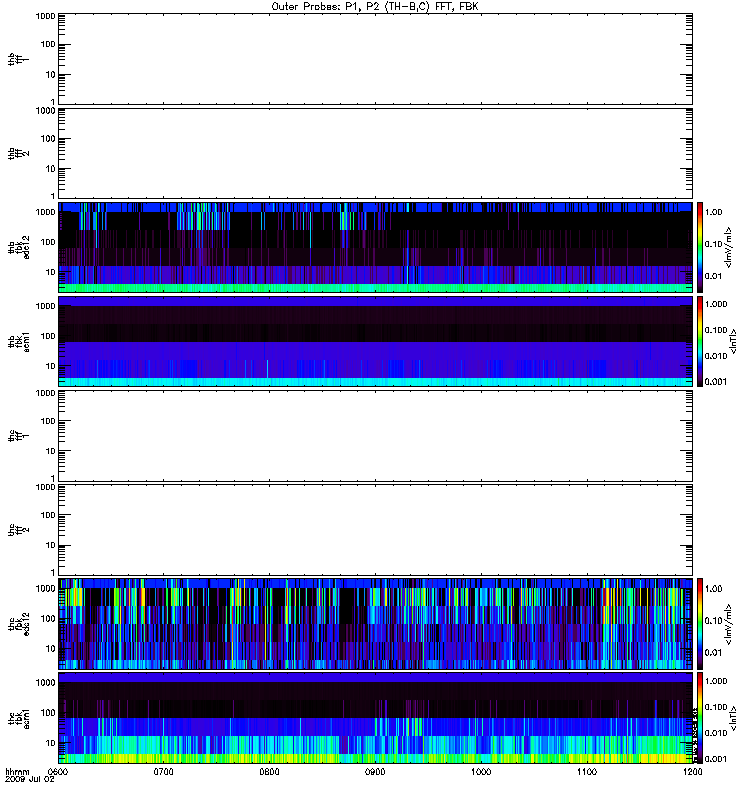Click the '0900' time axis label
The height and width of the screenshot is (800, 750).
(376, 771)
